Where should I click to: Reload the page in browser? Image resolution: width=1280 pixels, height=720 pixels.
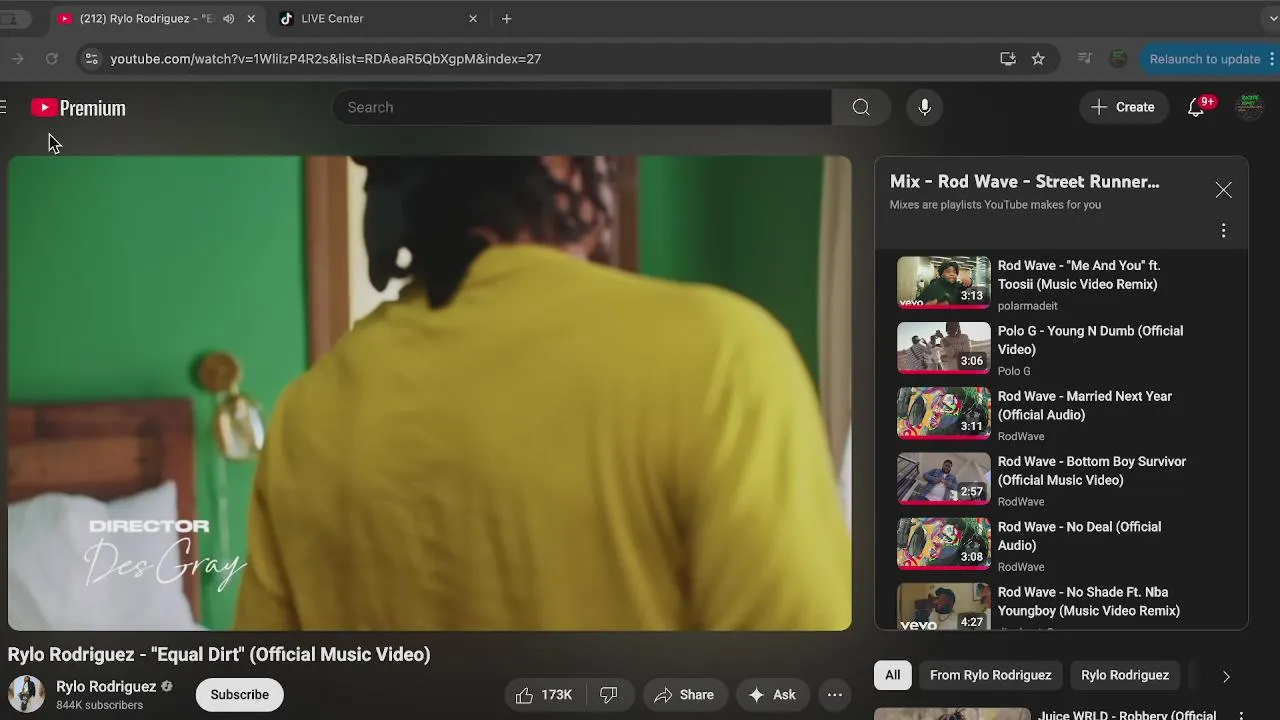pyautogui.click(x=52, y=59)
